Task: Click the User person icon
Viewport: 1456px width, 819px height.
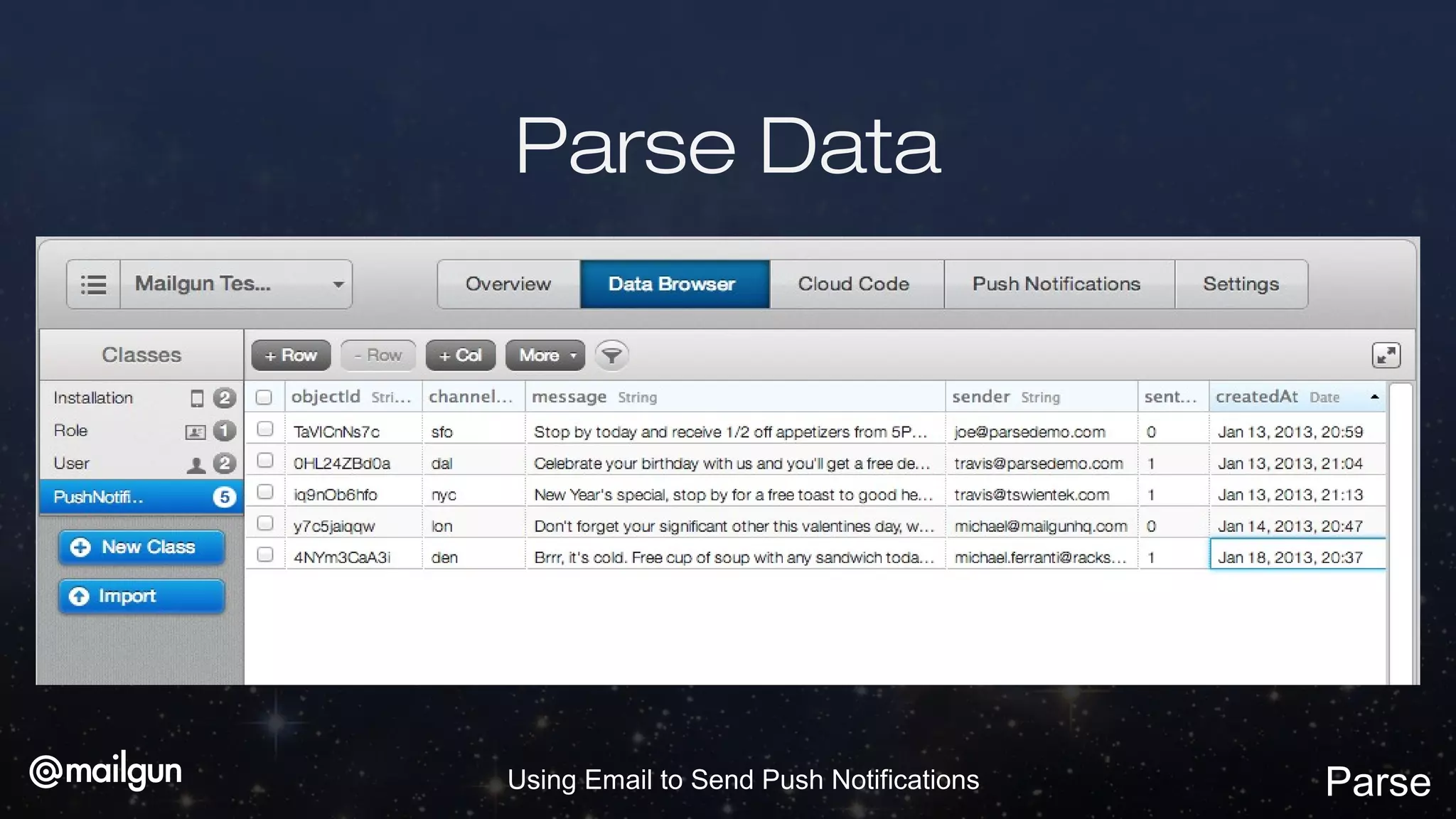Action: [x=196, y=465]
